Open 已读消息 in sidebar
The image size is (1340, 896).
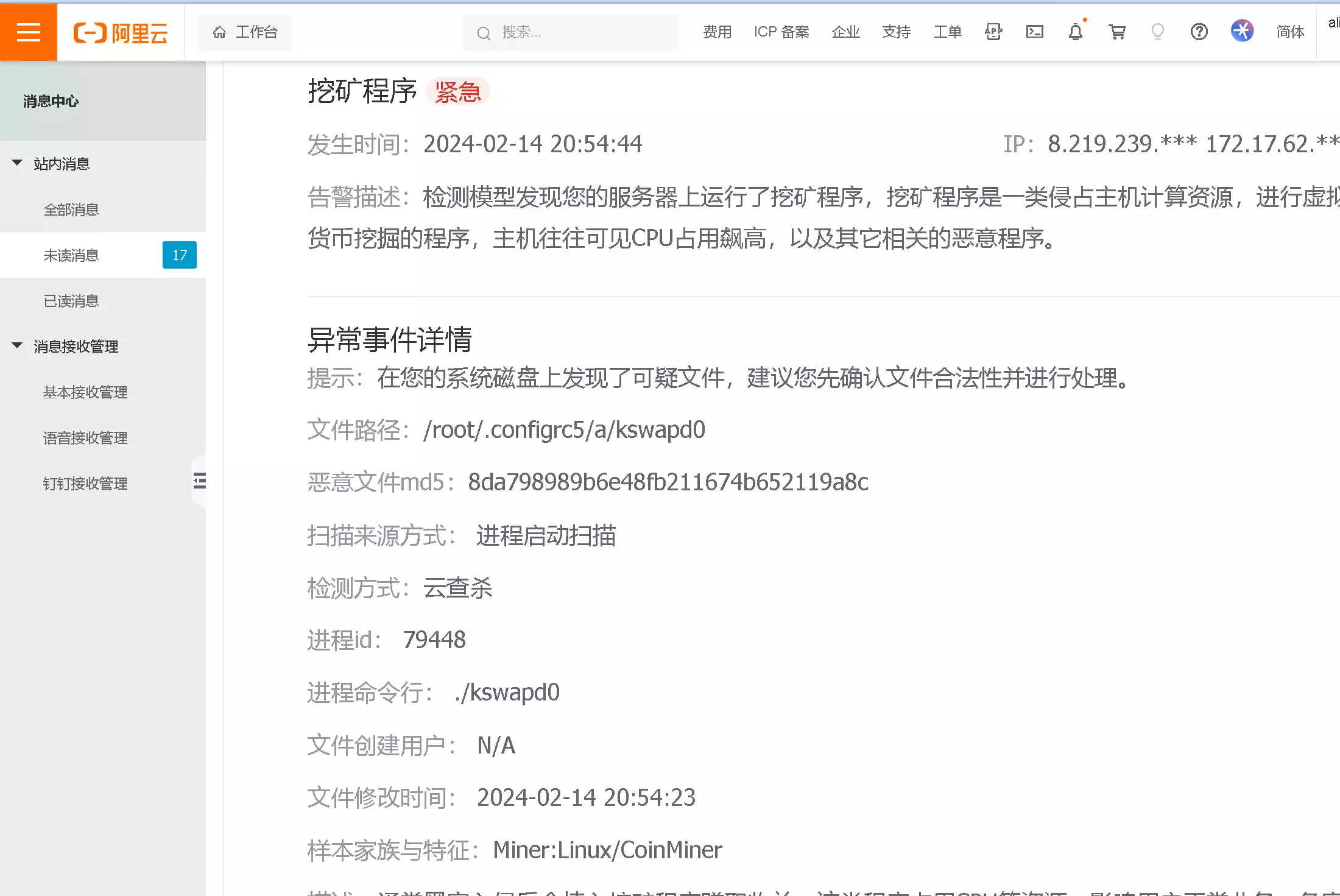[x=71, y=301]
